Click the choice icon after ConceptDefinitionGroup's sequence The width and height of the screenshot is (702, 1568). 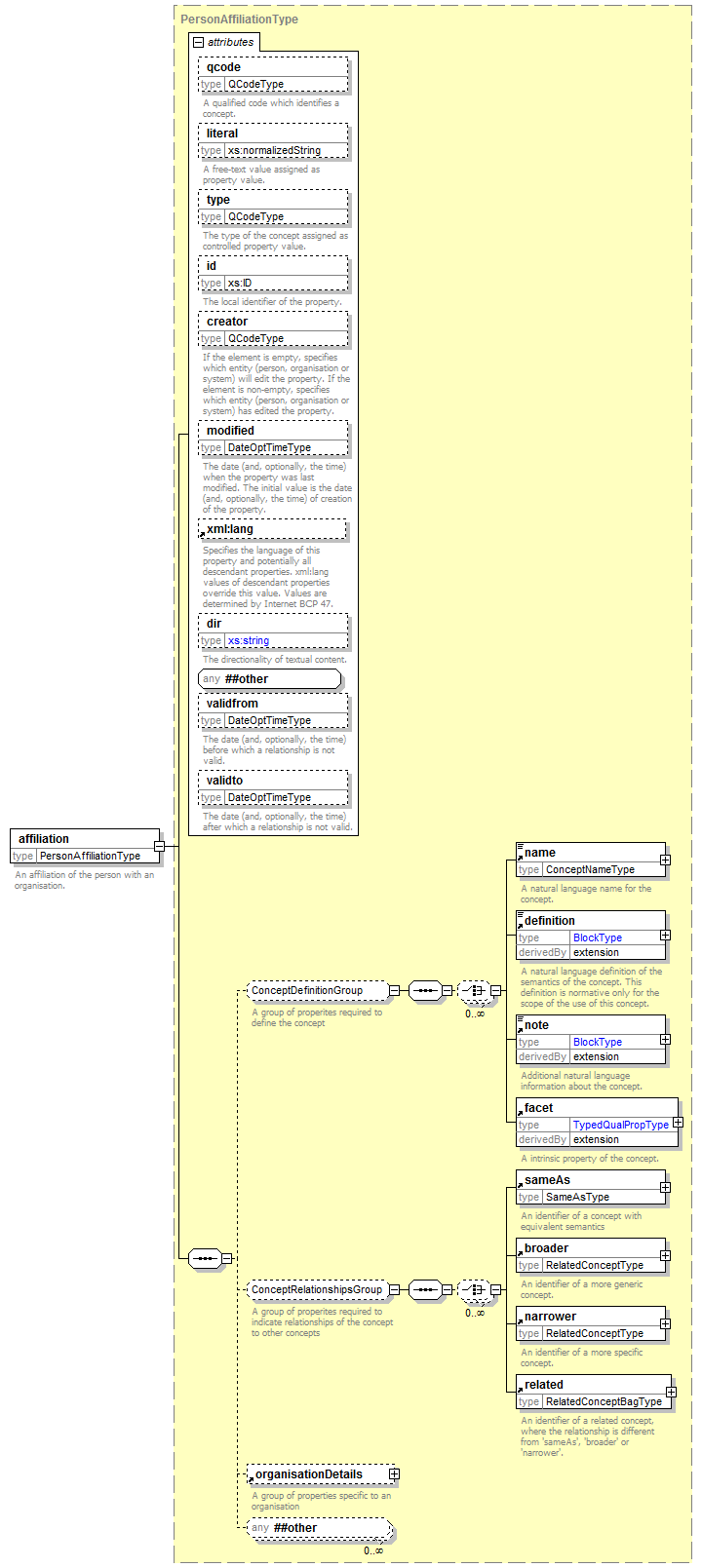click(474, 990)
